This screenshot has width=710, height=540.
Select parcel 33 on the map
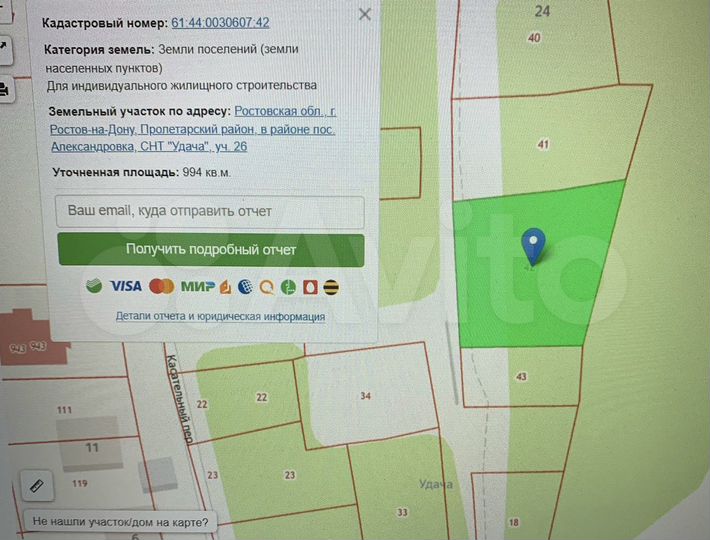402,512
